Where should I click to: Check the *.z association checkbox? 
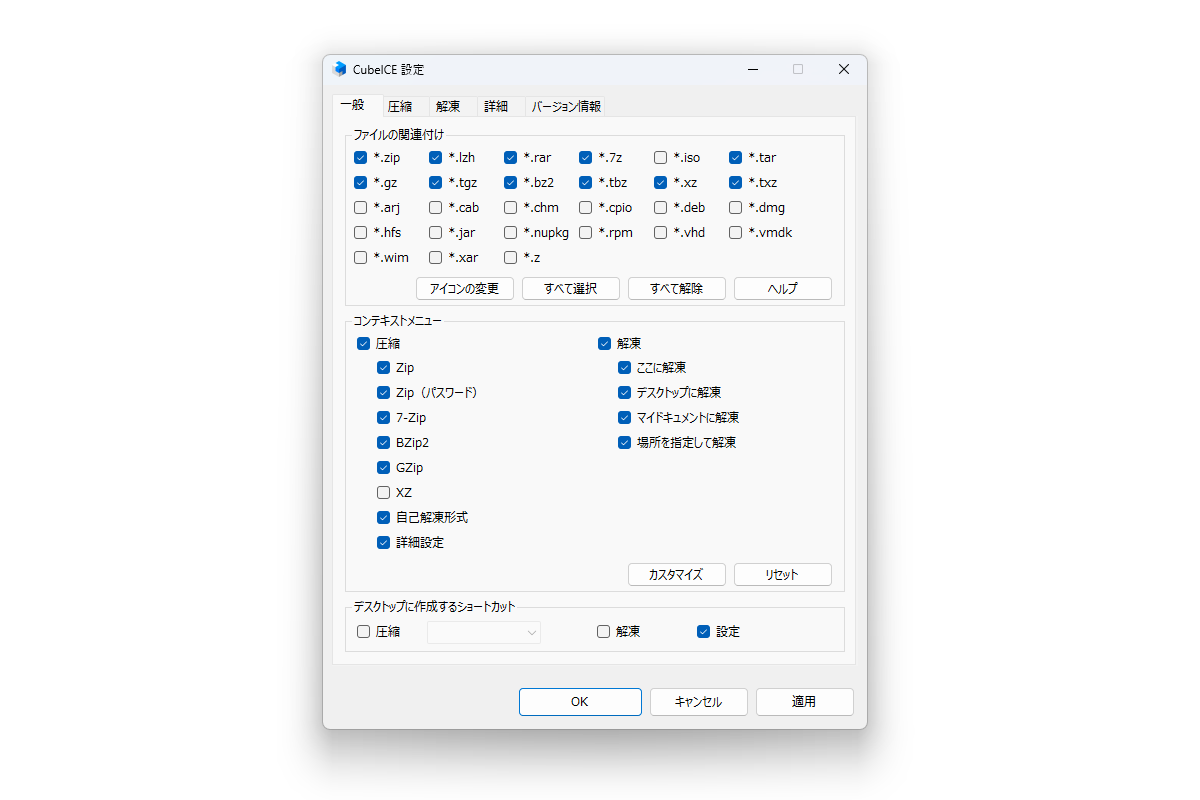tap(510, 257)
